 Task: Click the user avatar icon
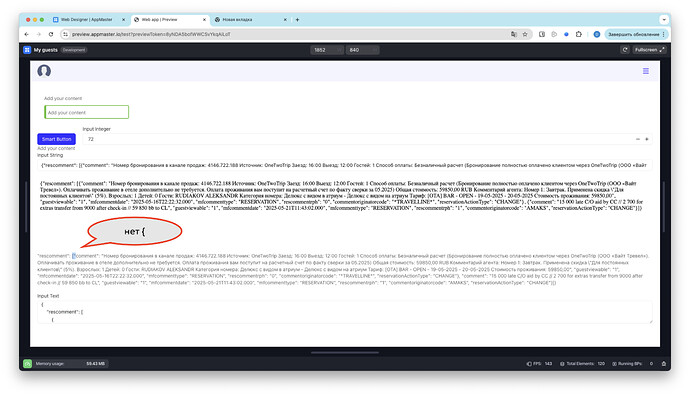pyautogui.click(x=44, y=71)
